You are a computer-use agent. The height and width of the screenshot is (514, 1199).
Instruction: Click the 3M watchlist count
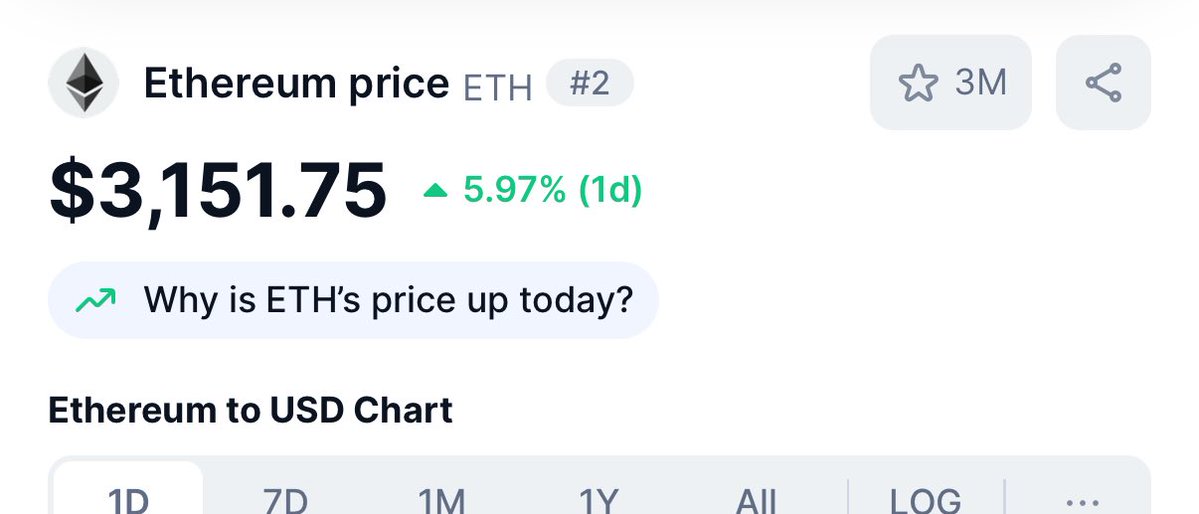click(980, 83)
